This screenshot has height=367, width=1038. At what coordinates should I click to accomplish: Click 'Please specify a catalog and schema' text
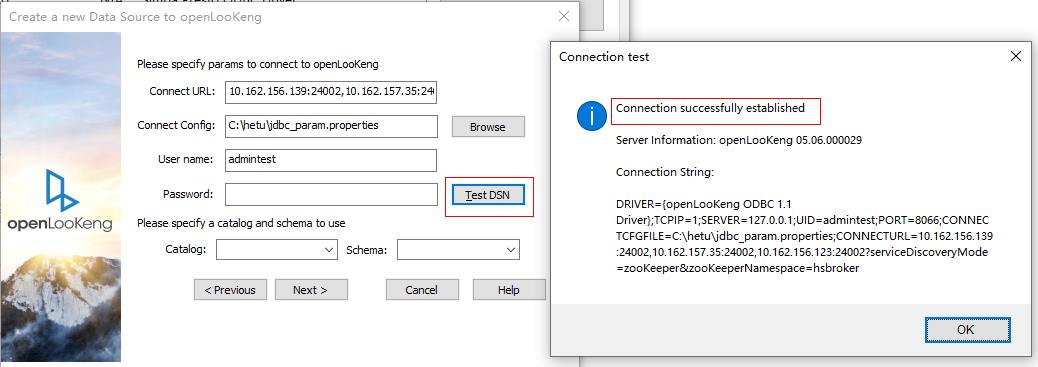tap(241, 223)
